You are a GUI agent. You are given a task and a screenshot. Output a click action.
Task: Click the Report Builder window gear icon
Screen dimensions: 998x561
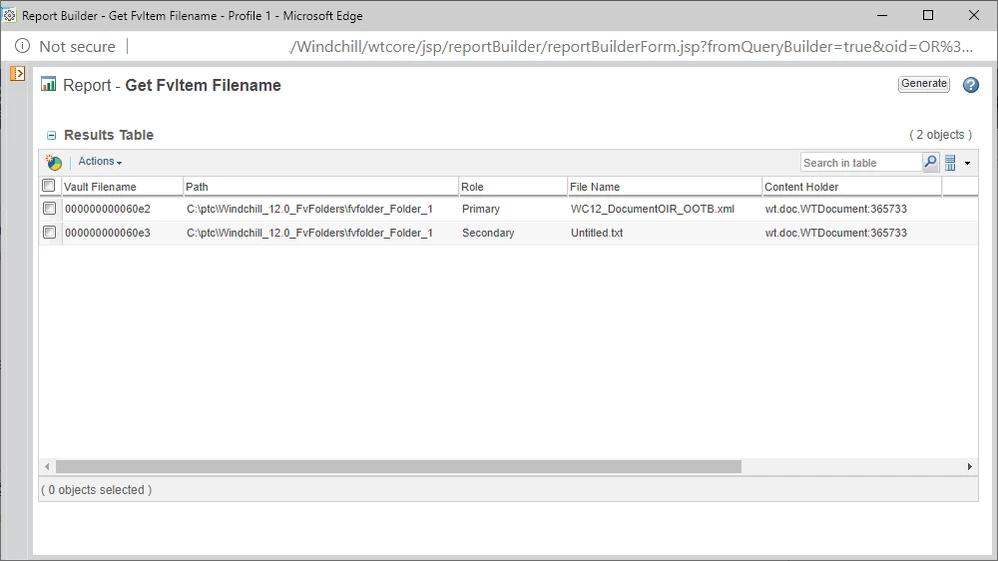click(x=10, y=15)
